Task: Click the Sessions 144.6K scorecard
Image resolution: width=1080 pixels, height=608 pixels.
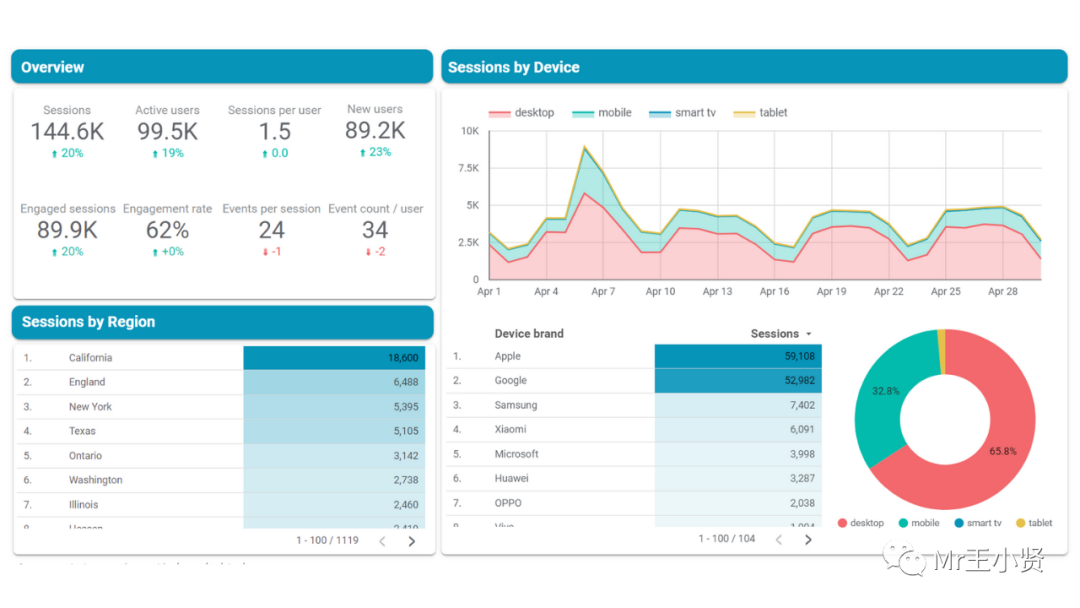Action: [67, 132]
